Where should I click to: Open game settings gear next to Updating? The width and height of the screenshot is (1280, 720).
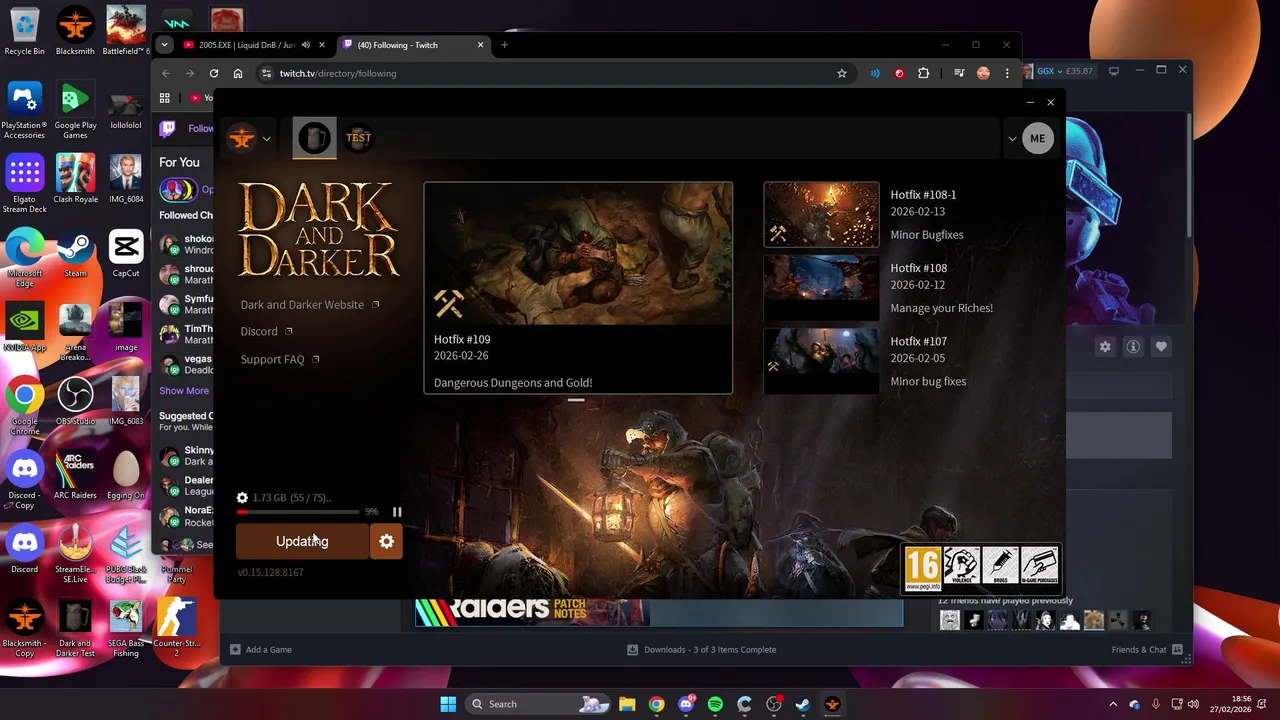click(x=386, y=541)
